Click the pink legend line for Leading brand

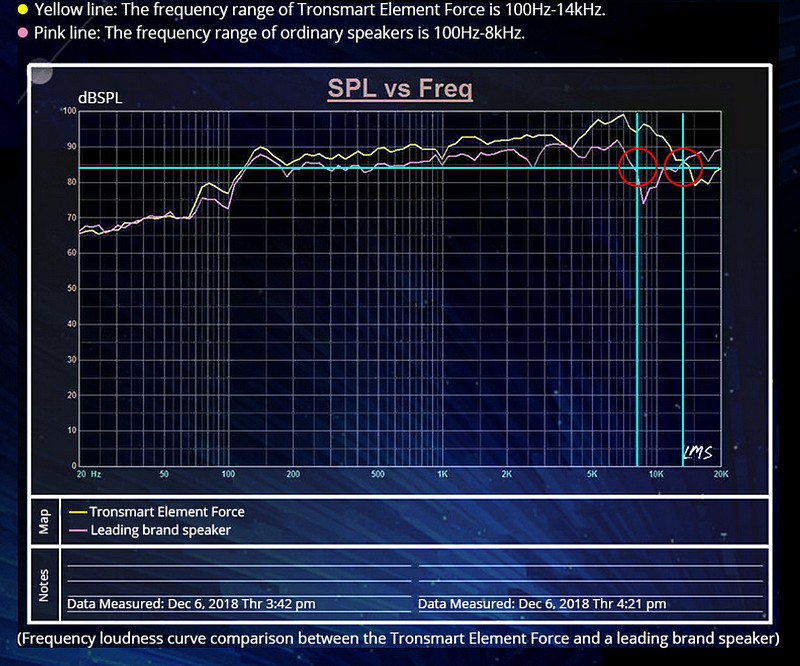tap(78, 530)
